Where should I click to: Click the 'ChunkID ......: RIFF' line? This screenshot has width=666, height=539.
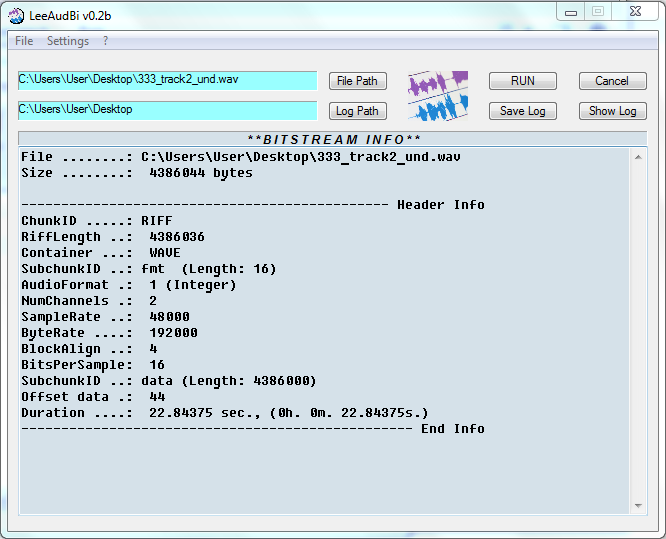tap(97, 221)
